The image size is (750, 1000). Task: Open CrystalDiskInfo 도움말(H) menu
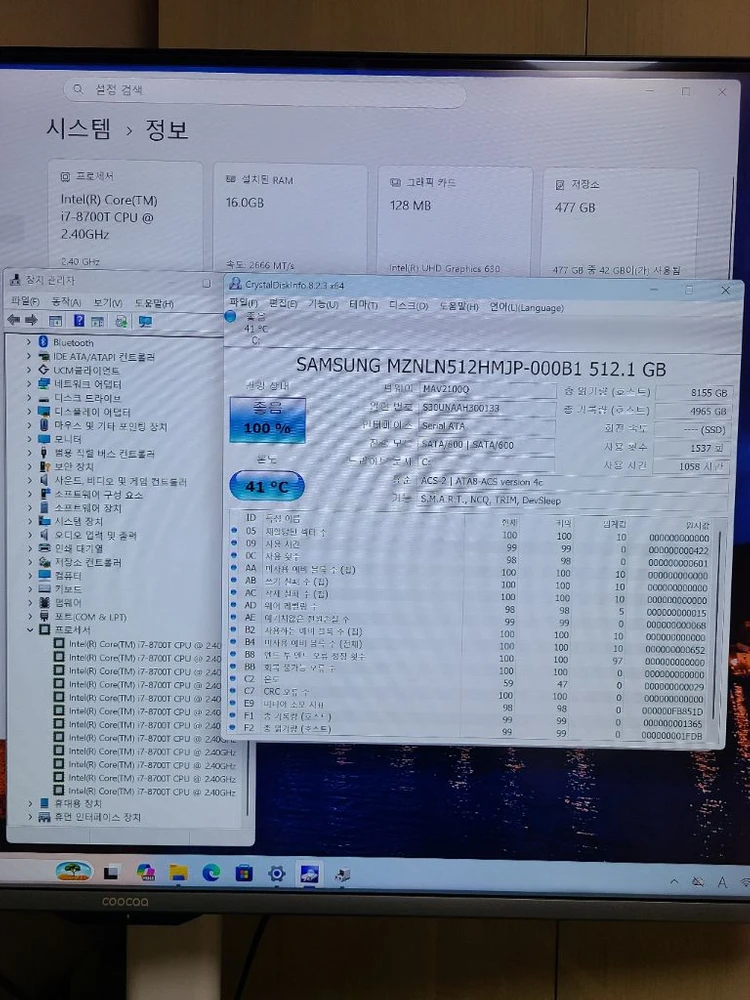coord(459,306)
